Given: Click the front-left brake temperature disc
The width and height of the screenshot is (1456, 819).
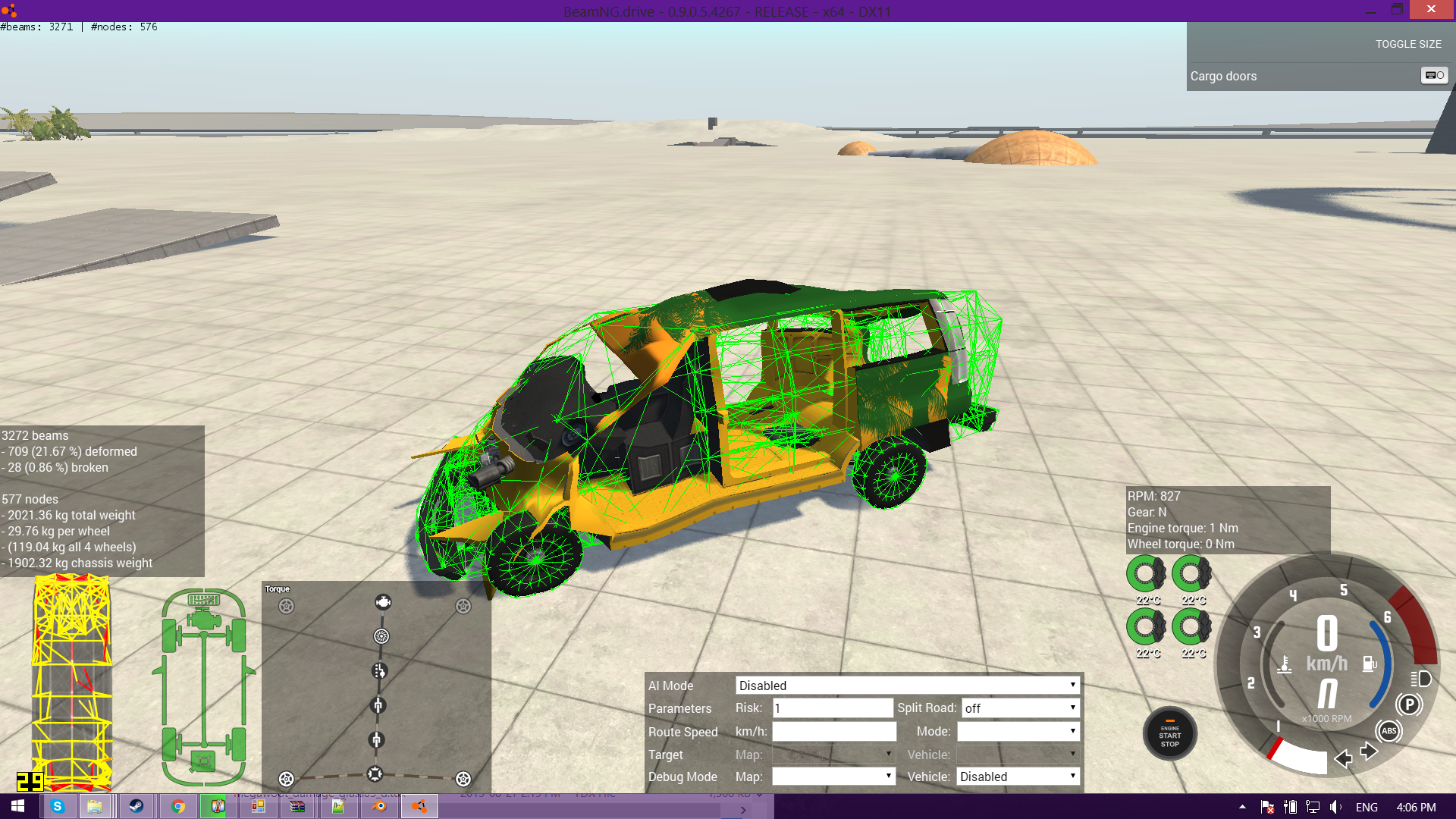Looking at the screenshot, I should (1146, 574).
